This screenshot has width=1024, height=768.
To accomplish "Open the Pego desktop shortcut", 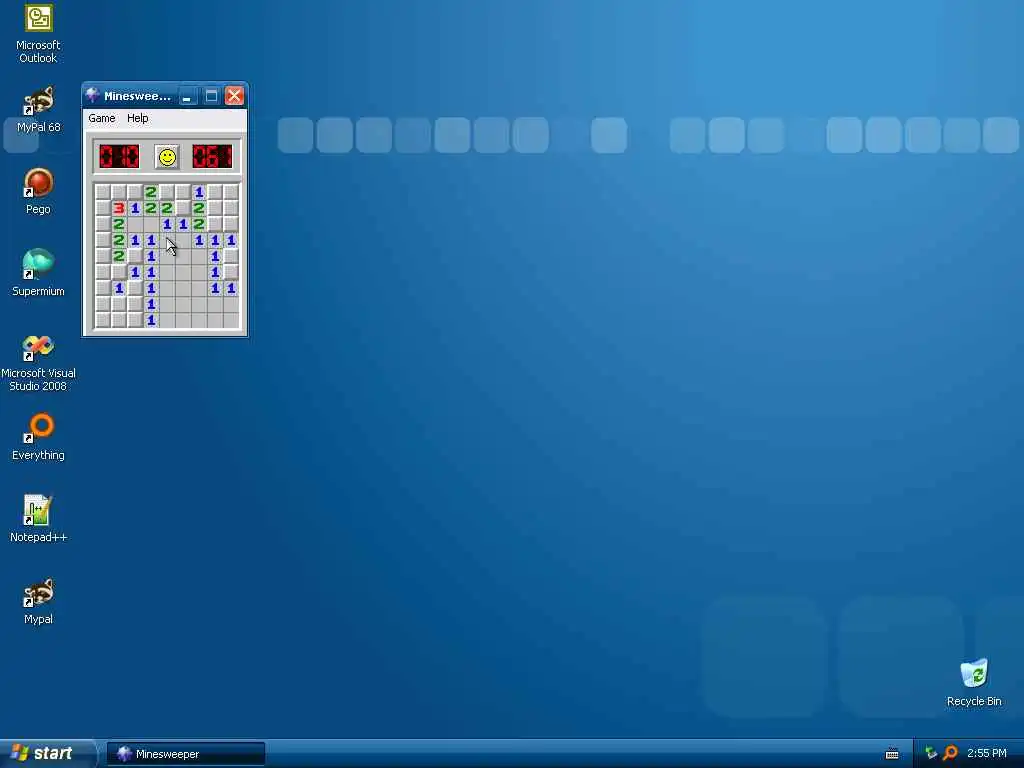I will (38, 191).
